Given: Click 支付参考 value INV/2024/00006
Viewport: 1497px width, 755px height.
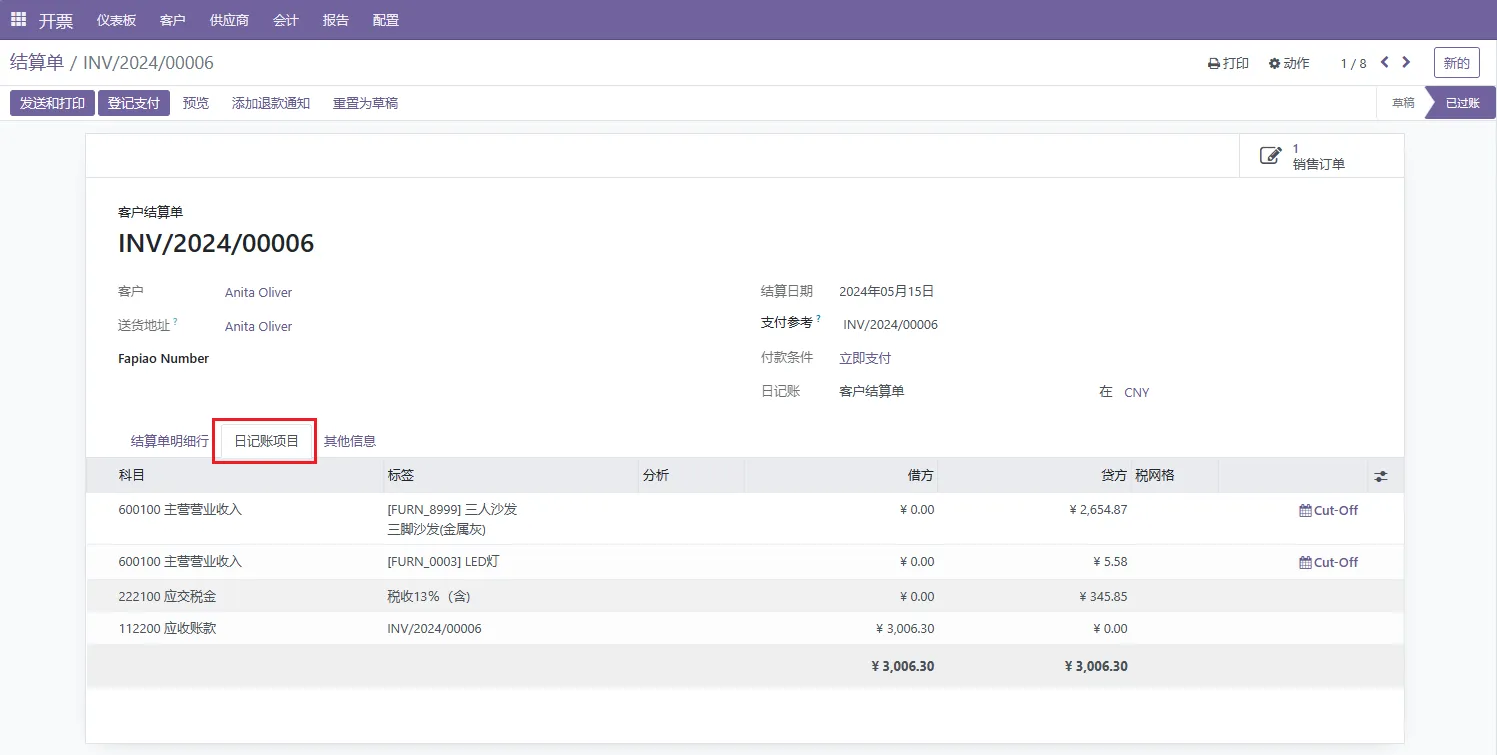Looking at the screenshot, I should pyautogui.click(x=891, y=325).
